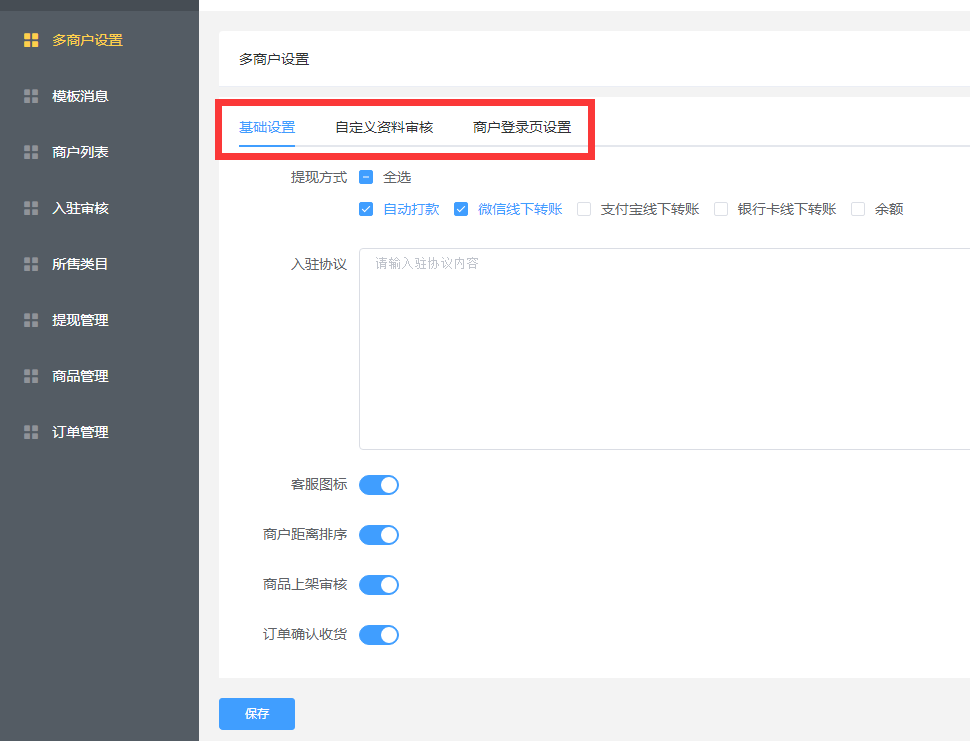The height and width of the screenshot is (741, 970).
Task: Select 所售类目 in the sidebar
Action: click(80, 264)
